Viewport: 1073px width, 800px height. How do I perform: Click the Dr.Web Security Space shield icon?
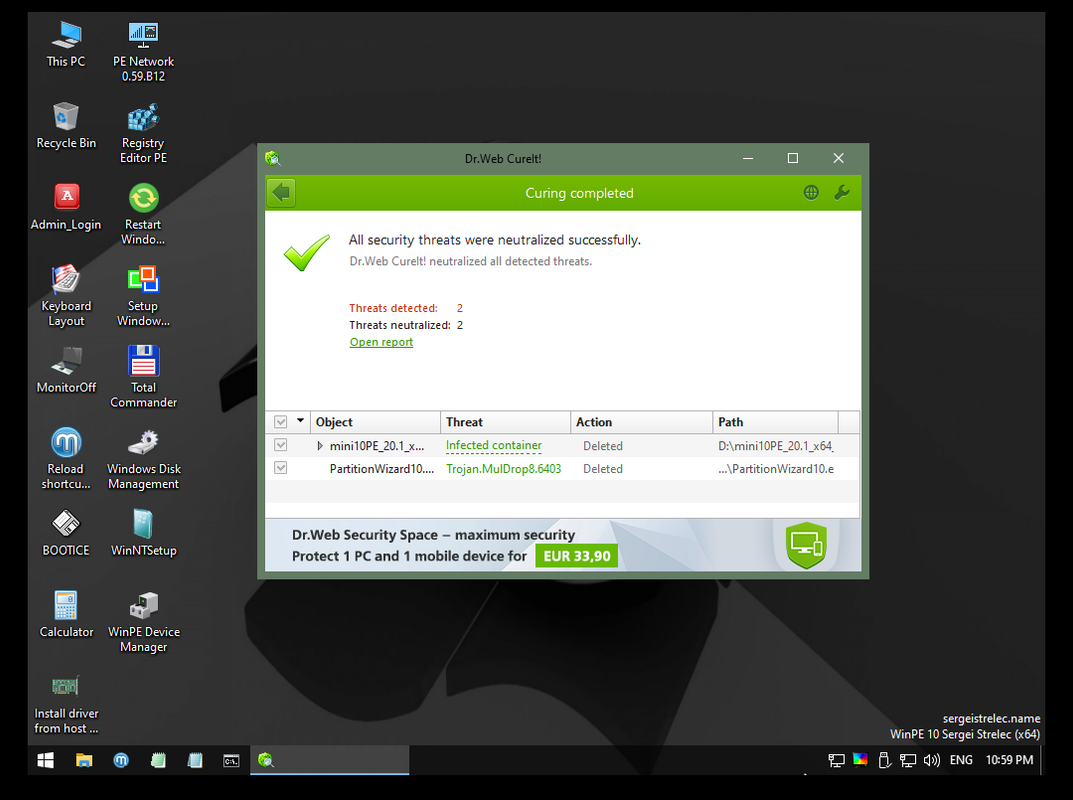[806, 545]
